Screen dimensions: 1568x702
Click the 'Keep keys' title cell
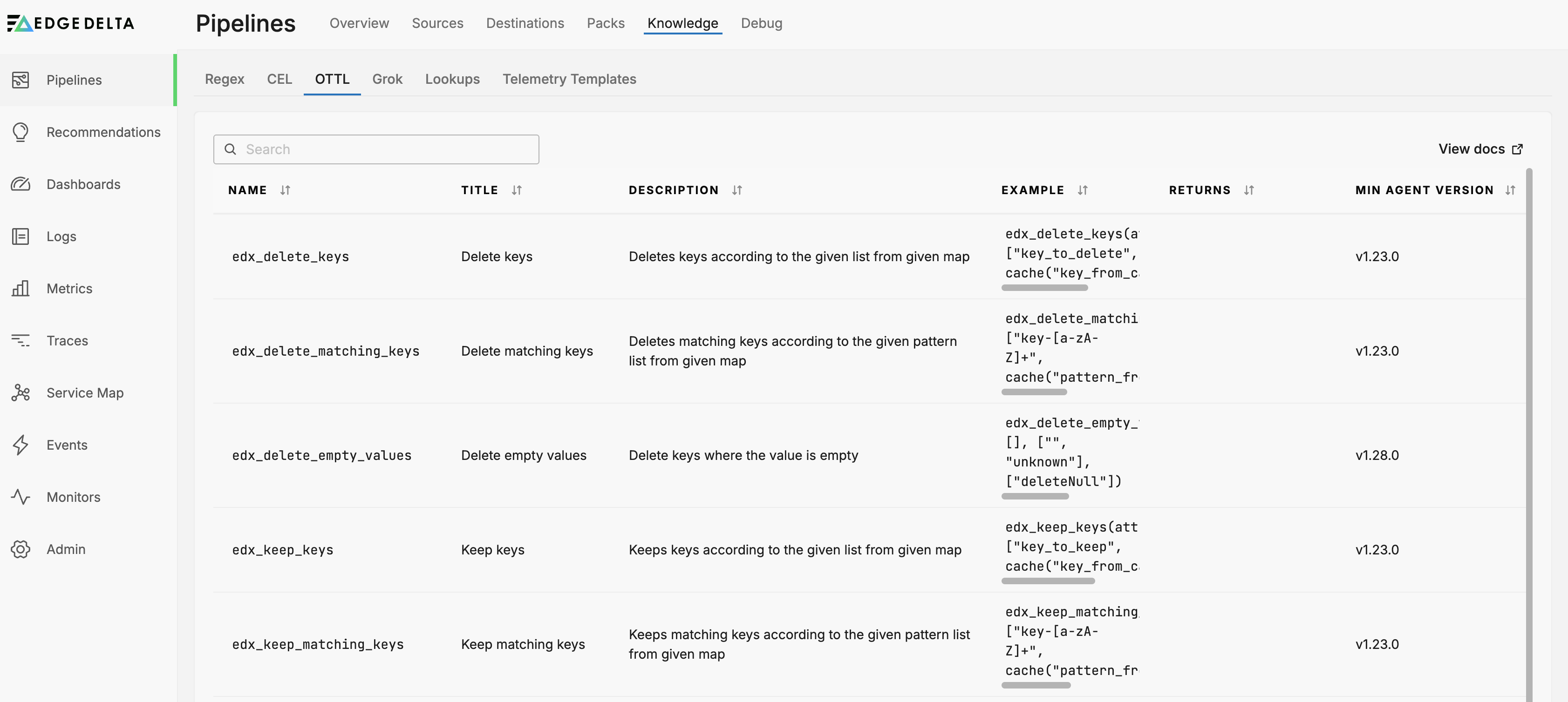492,550
